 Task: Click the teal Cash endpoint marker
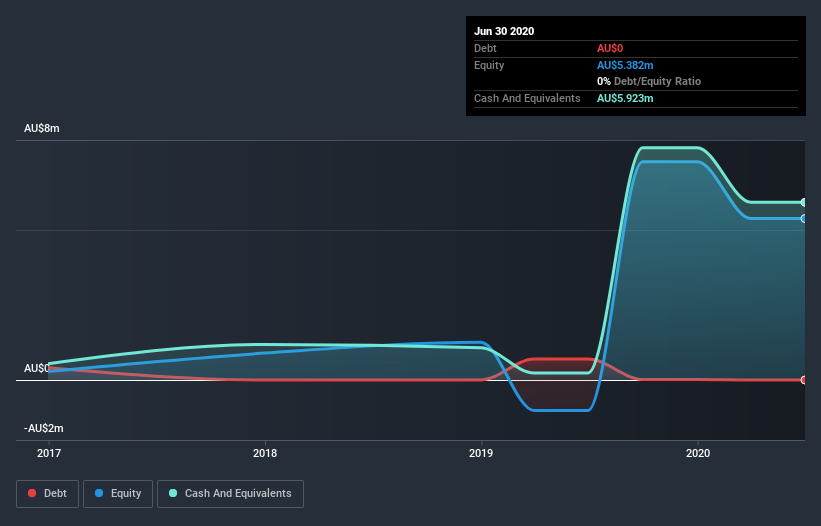coord(804,202)
